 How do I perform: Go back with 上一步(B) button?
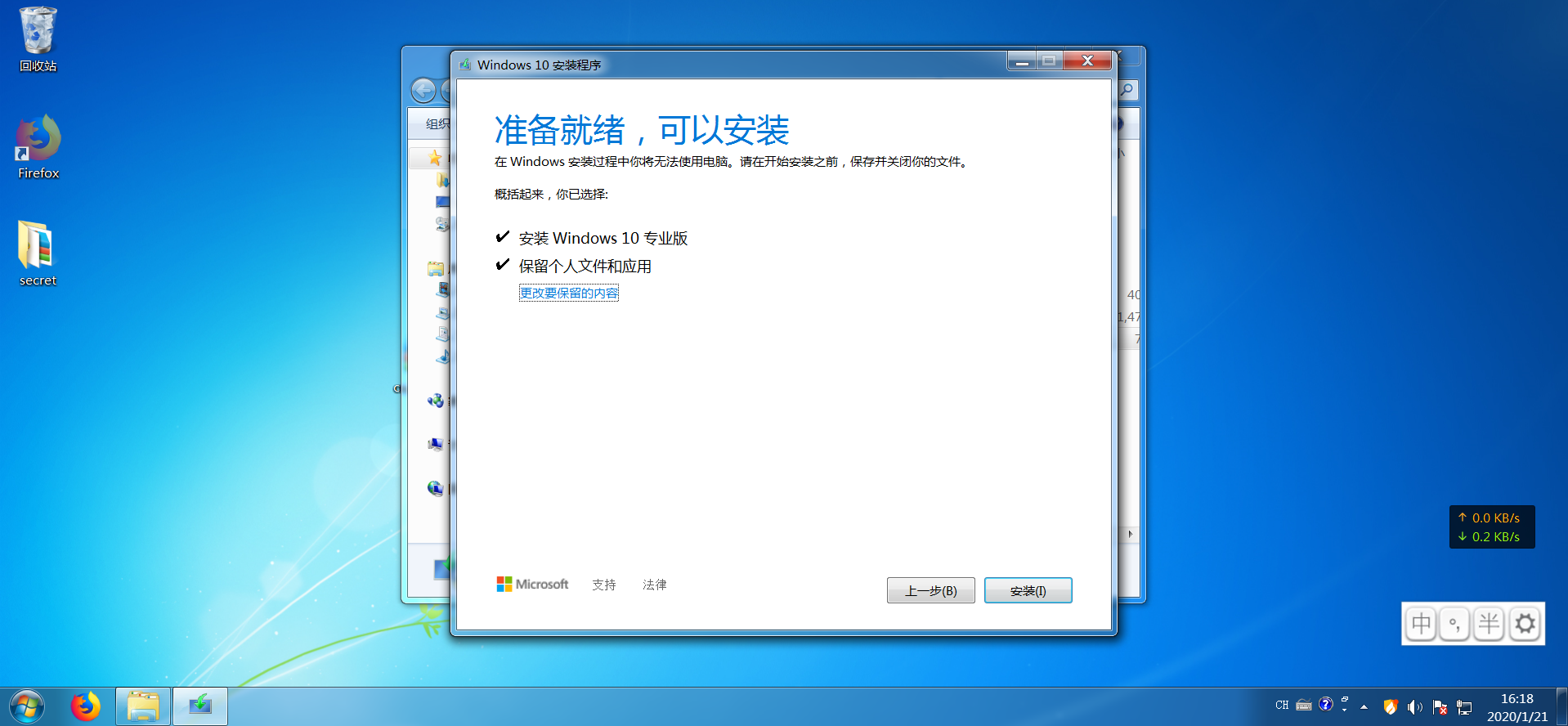(930, 590)
